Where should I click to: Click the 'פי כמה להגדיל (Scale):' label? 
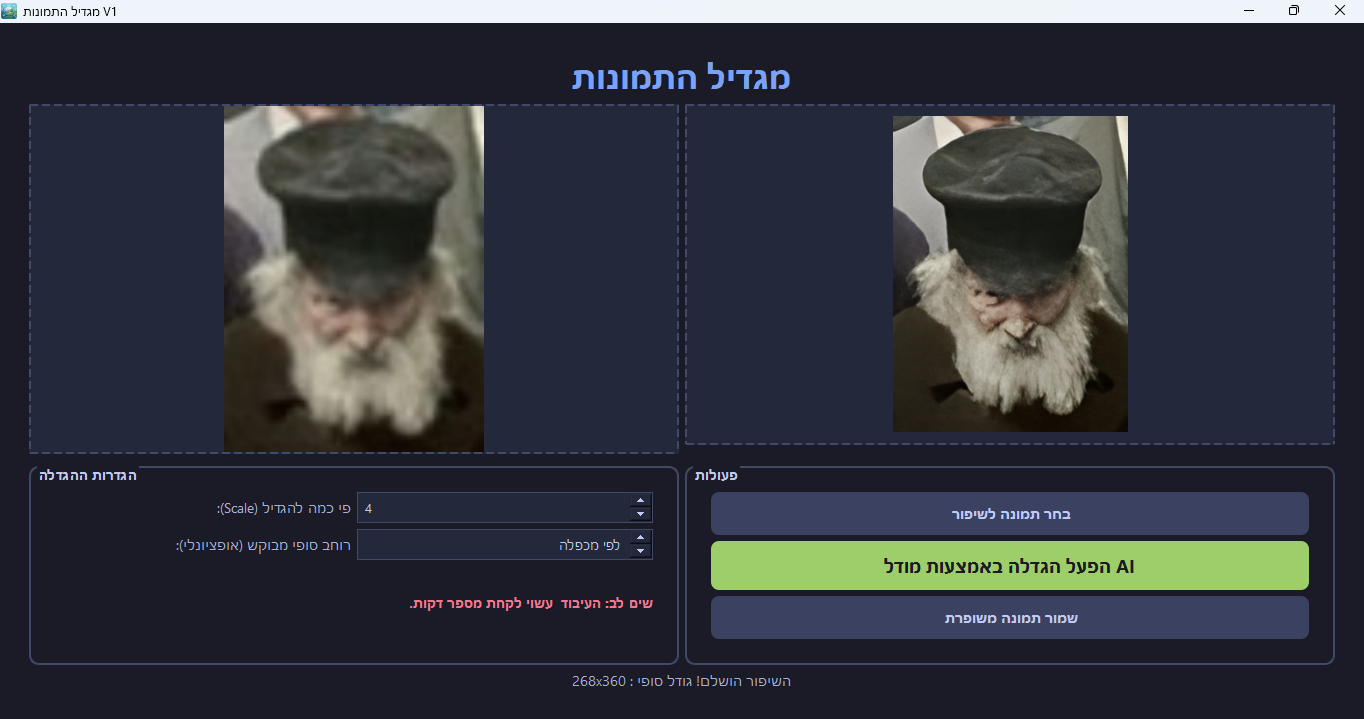coord(283,508)
